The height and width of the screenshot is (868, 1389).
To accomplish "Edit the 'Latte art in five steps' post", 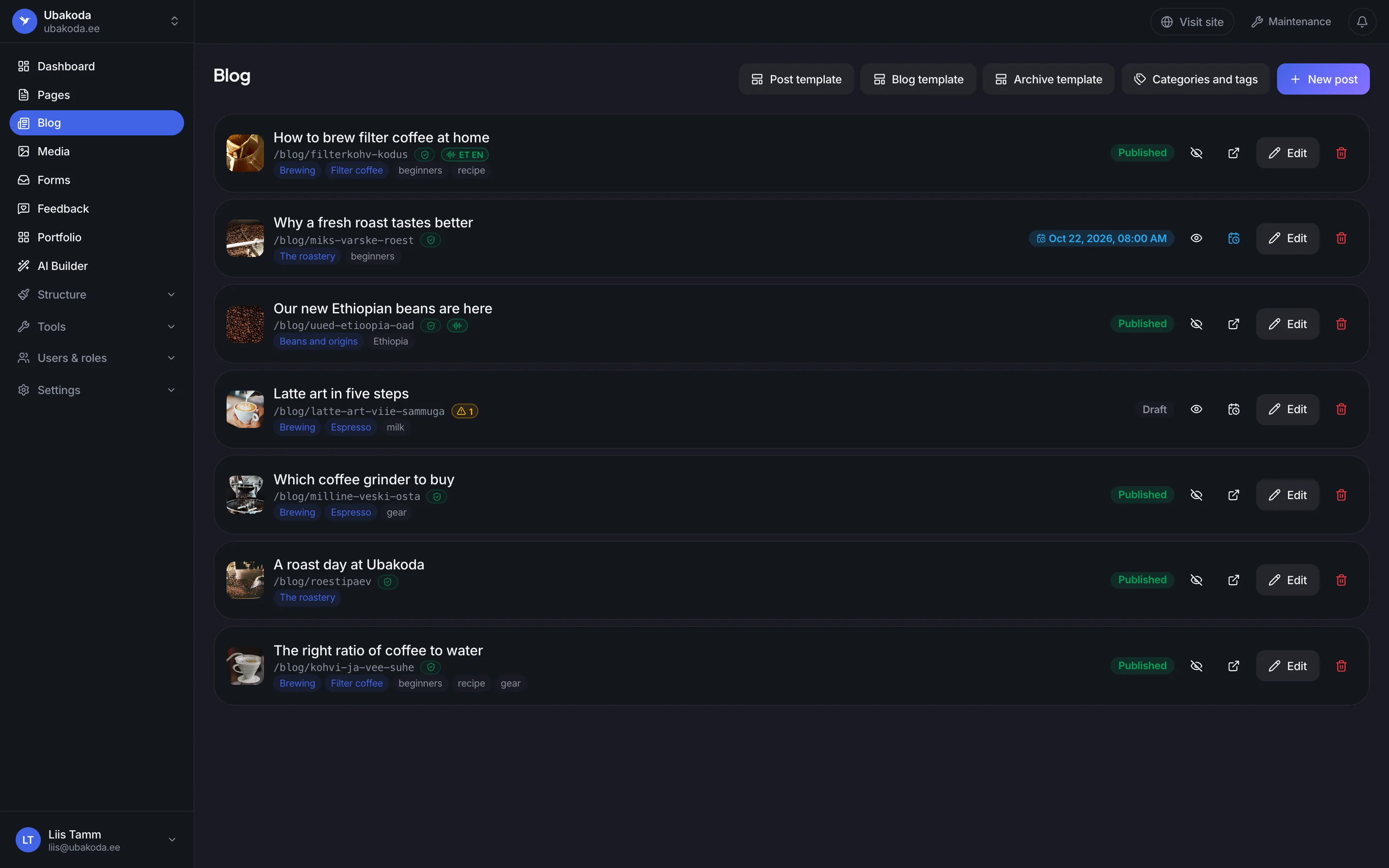I will (1287, 409).
